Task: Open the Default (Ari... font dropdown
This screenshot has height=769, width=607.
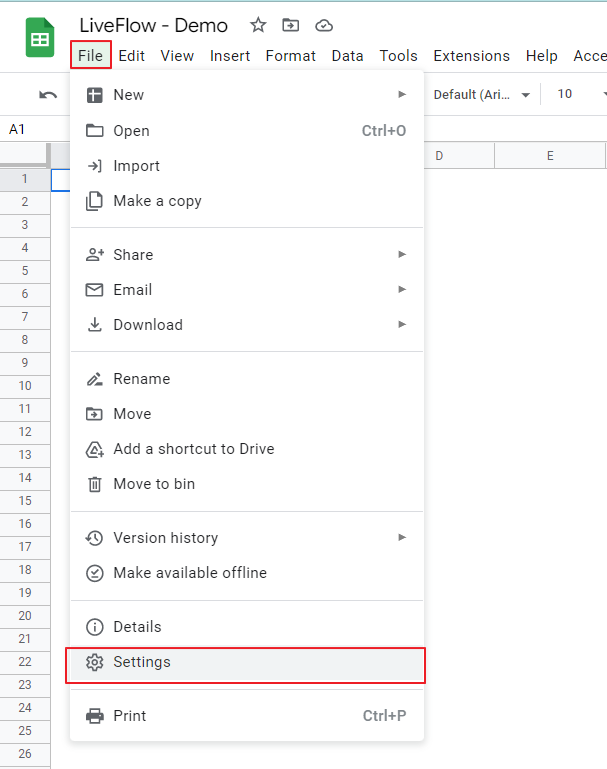Action: click(481, 94)
